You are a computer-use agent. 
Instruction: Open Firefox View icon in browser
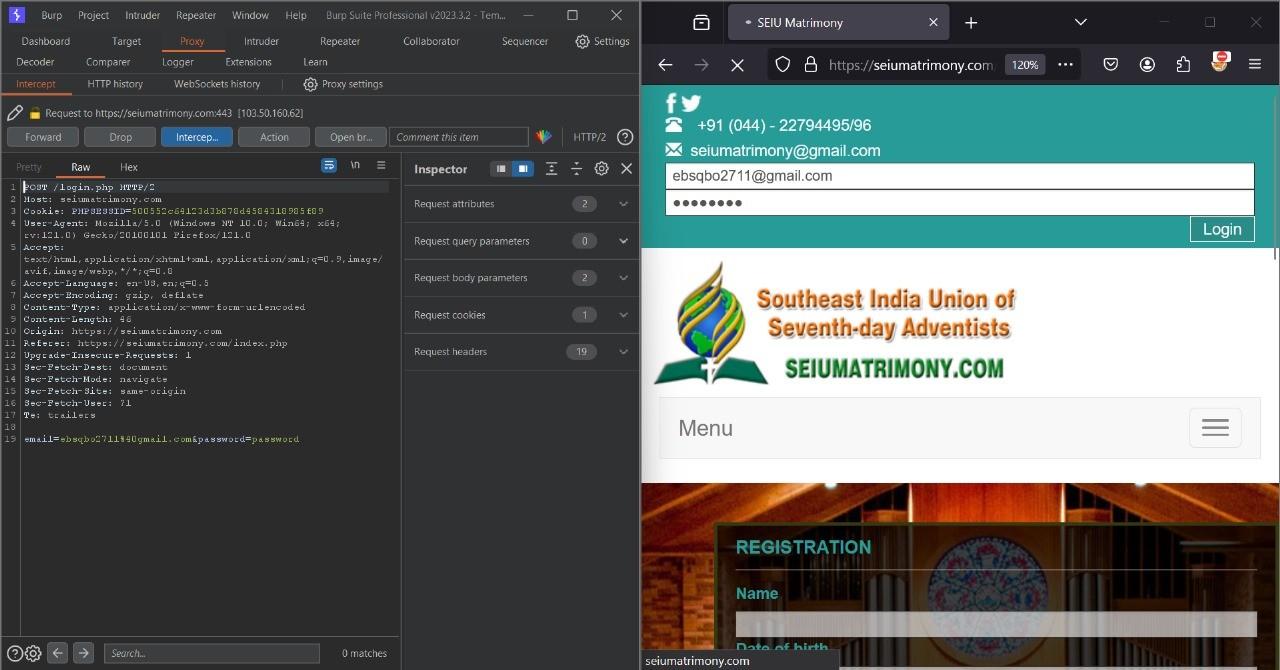click(x=701, y=22)
